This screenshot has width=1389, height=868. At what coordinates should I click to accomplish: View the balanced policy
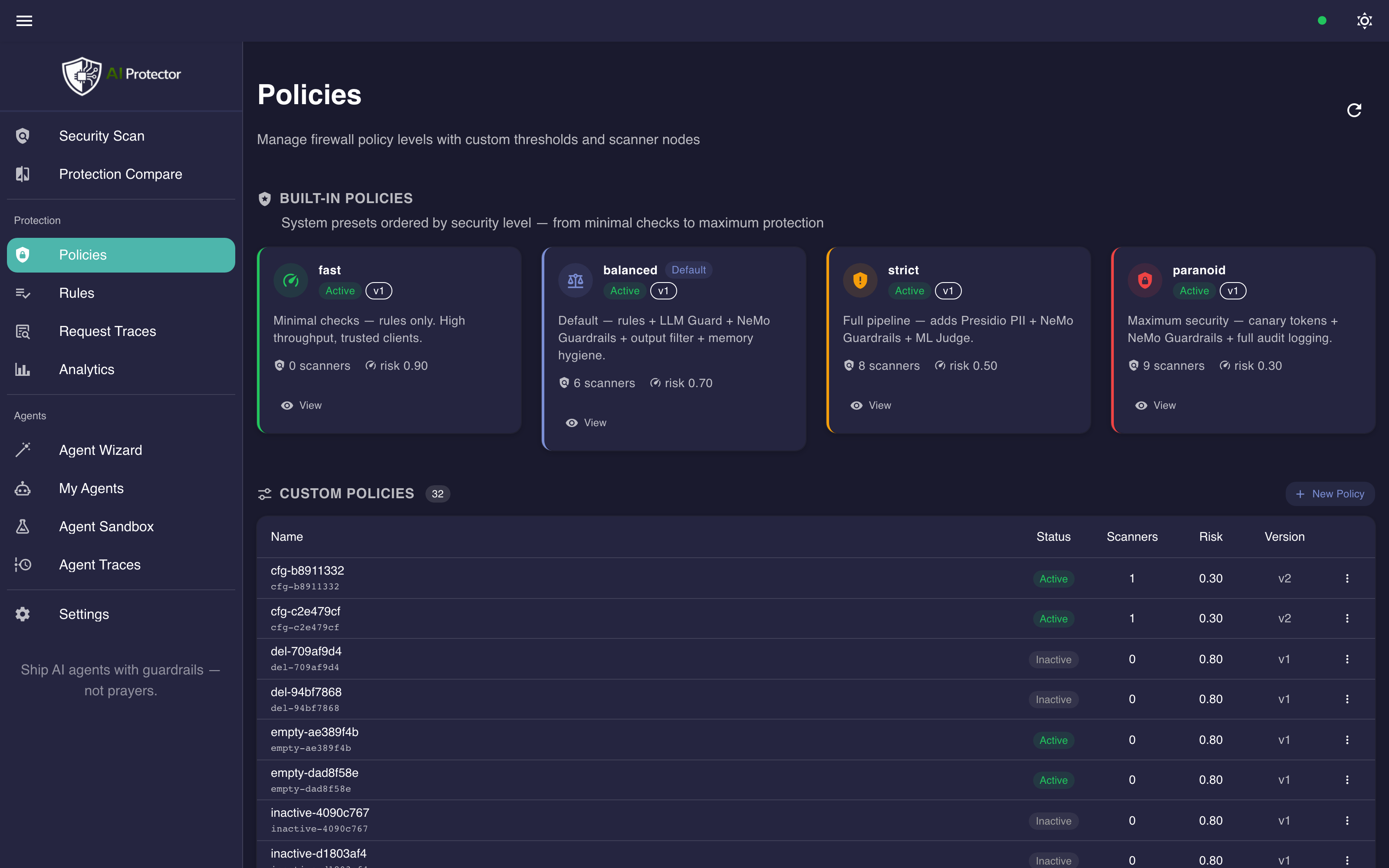tap(586, 423)
